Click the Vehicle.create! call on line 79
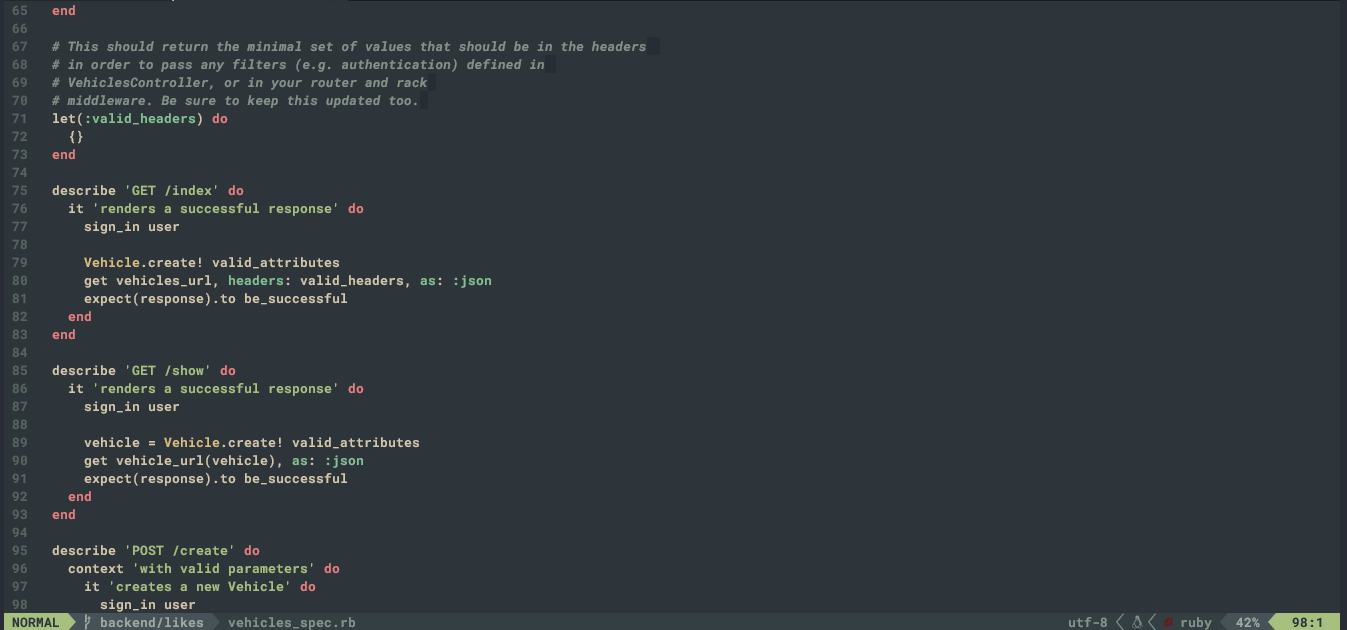 [x=144, y=262]
